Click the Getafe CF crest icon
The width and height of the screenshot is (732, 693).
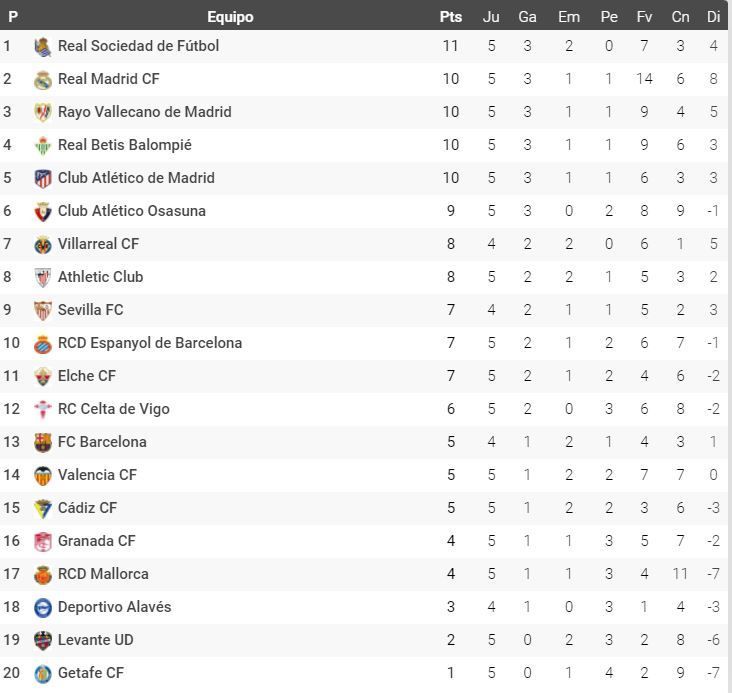pos(43,673)
